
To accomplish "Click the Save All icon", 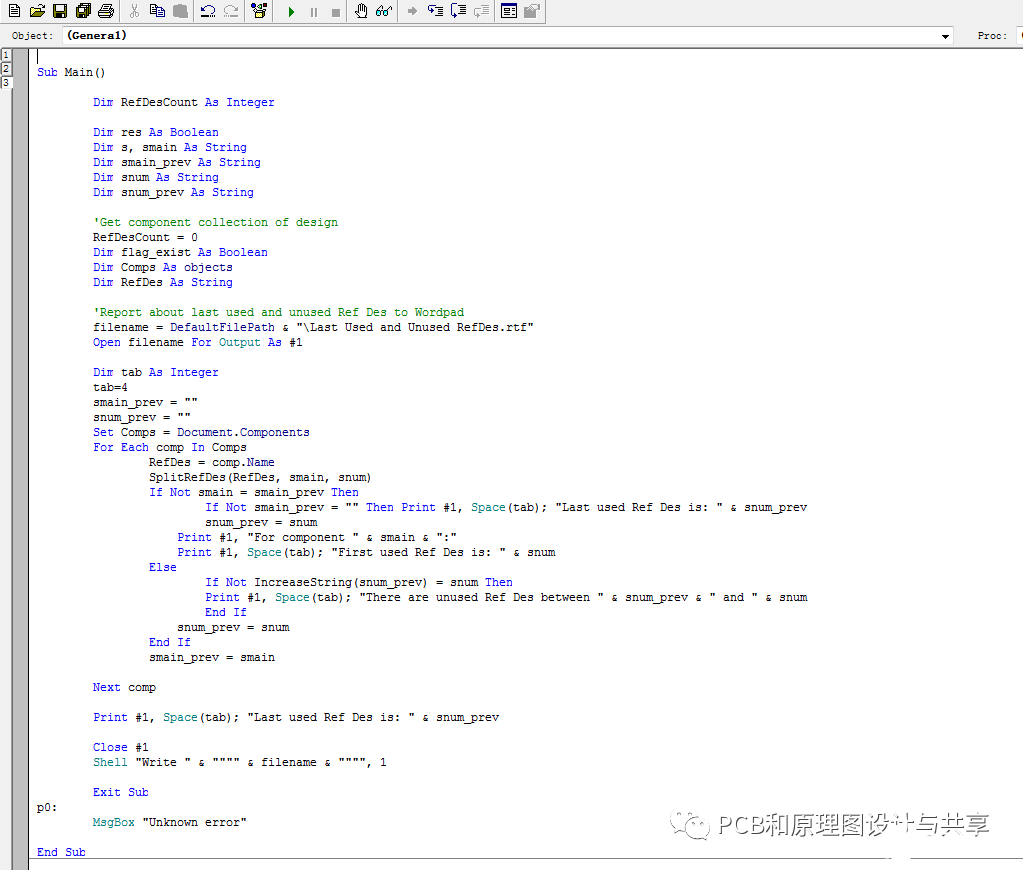I will click(83, 11).
